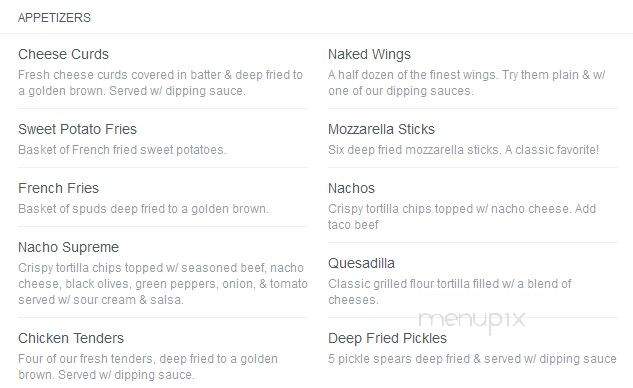The width and height of the screenshot is (633, 388).
Task: Click the Cheese Curds description text
Action: [x=160, y=83]
